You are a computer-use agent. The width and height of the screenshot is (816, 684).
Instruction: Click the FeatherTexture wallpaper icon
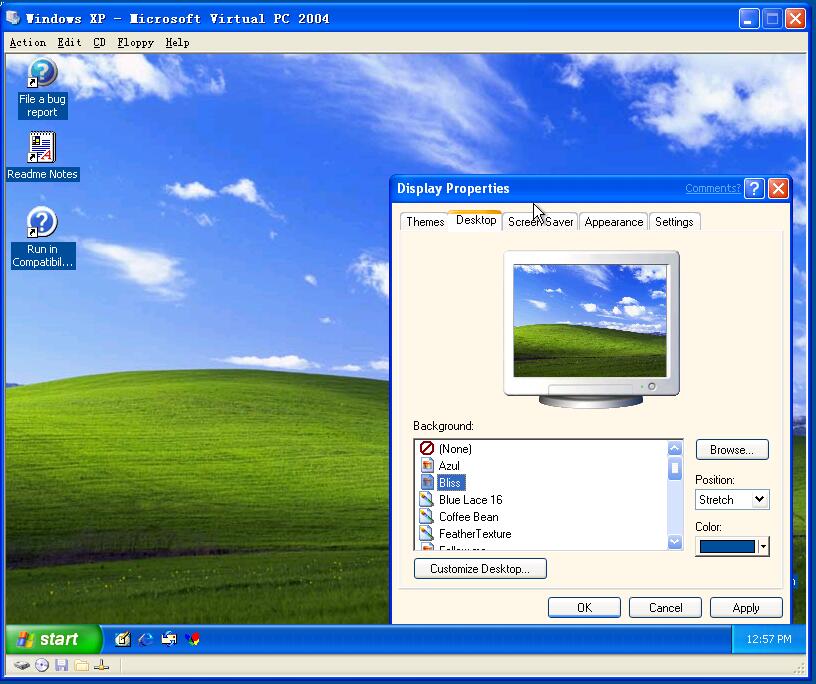click(427, 534)
